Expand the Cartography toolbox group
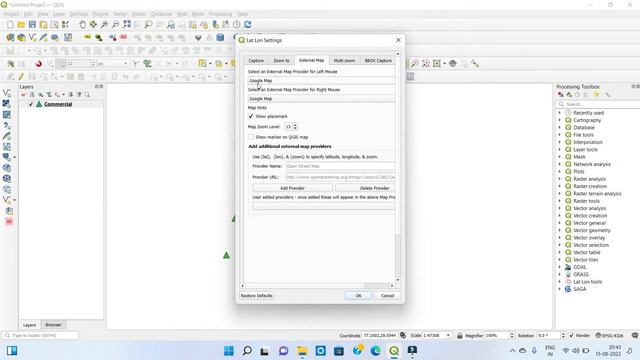The width and height of the screenshot is (640, 360). 560,120
